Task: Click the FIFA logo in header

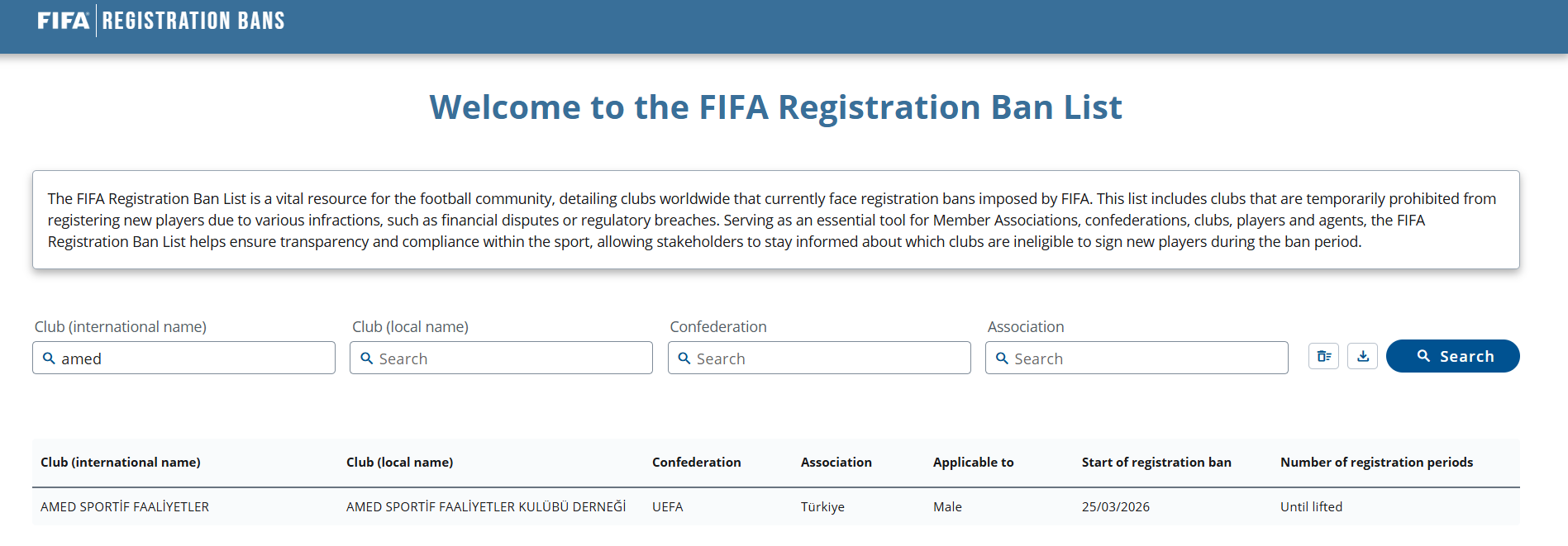Action: coord(63,21)
